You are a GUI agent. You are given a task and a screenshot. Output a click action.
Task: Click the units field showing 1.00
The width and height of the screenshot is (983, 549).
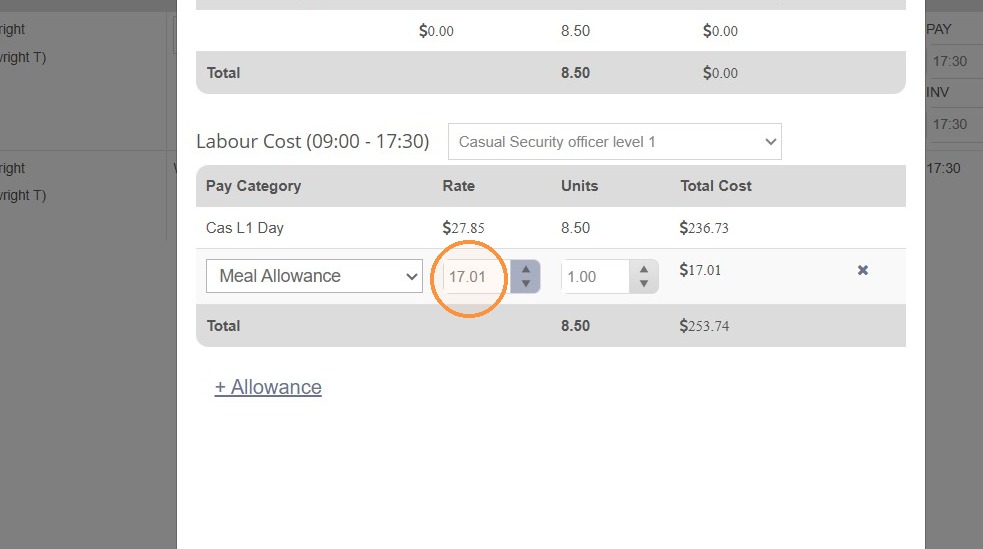[595, 276]
